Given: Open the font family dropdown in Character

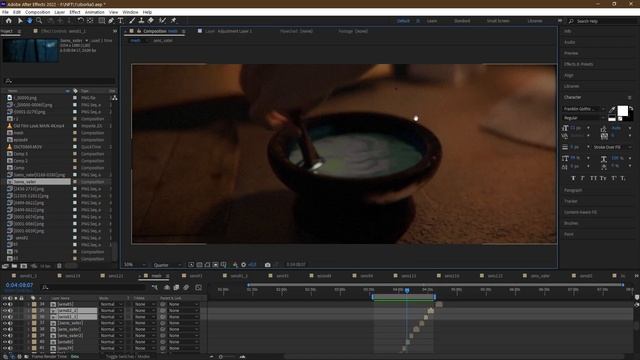Looking at the screenshot, I should tap(584, 109).
